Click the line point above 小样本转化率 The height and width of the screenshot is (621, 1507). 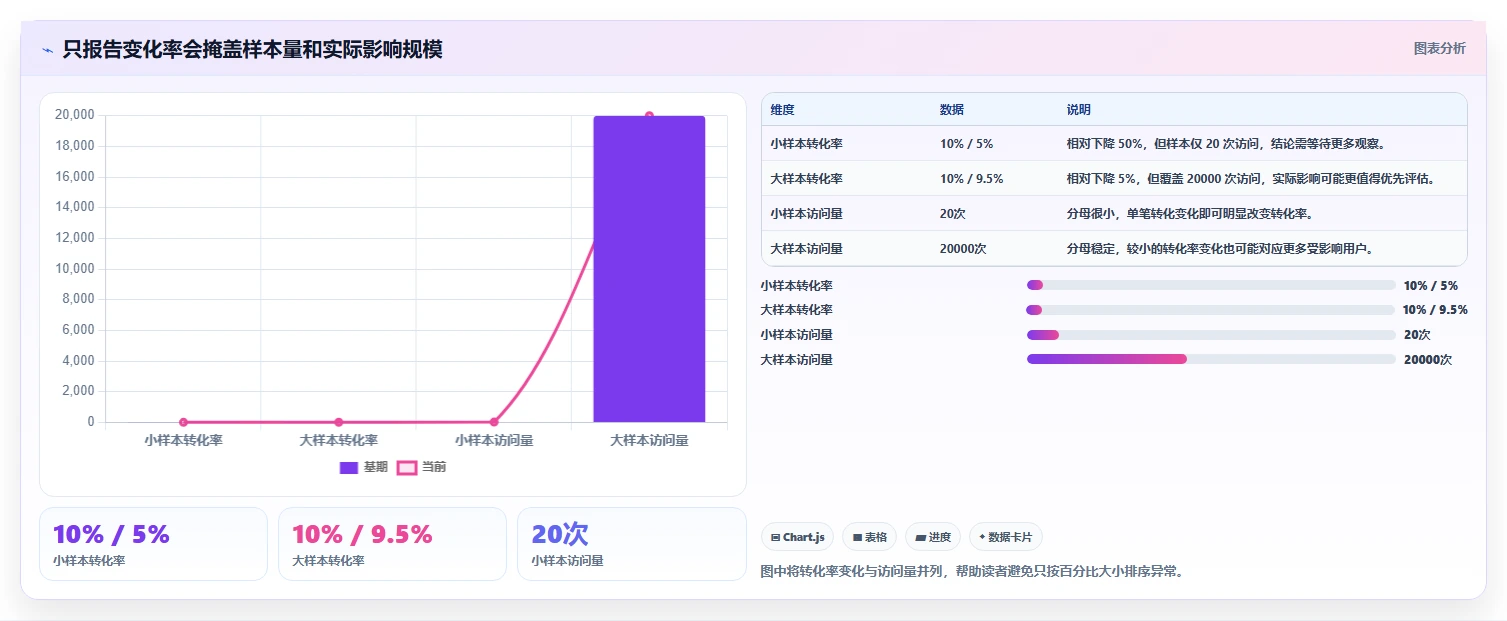point(184,422)
